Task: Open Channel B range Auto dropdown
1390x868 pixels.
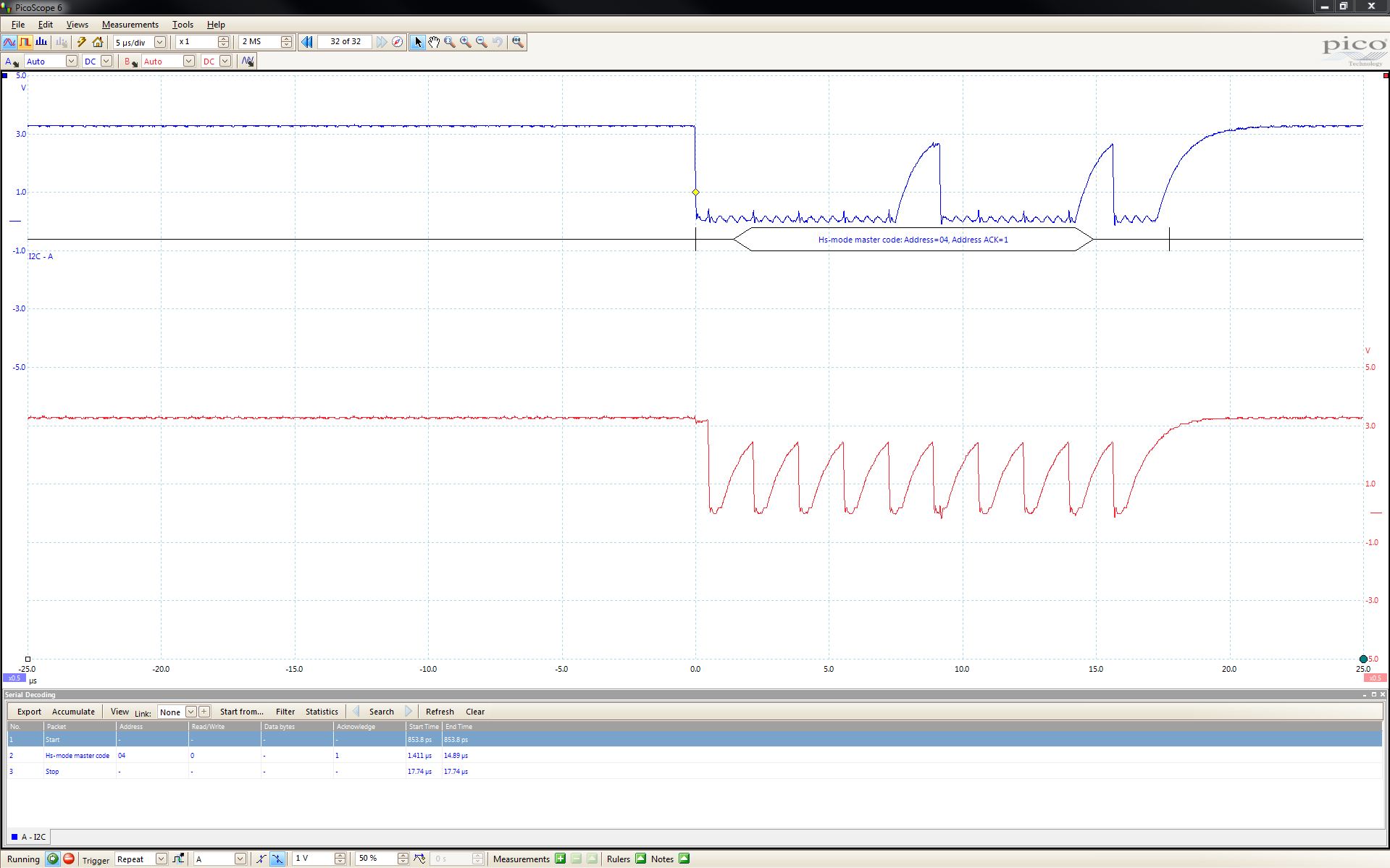Action: click(x=188, y=62)
